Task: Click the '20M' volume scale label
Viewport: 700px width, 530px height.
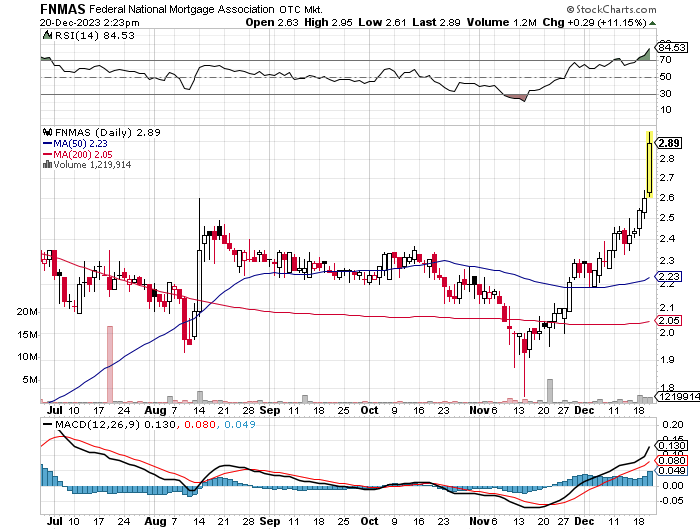Action: [x=27, y=312]
